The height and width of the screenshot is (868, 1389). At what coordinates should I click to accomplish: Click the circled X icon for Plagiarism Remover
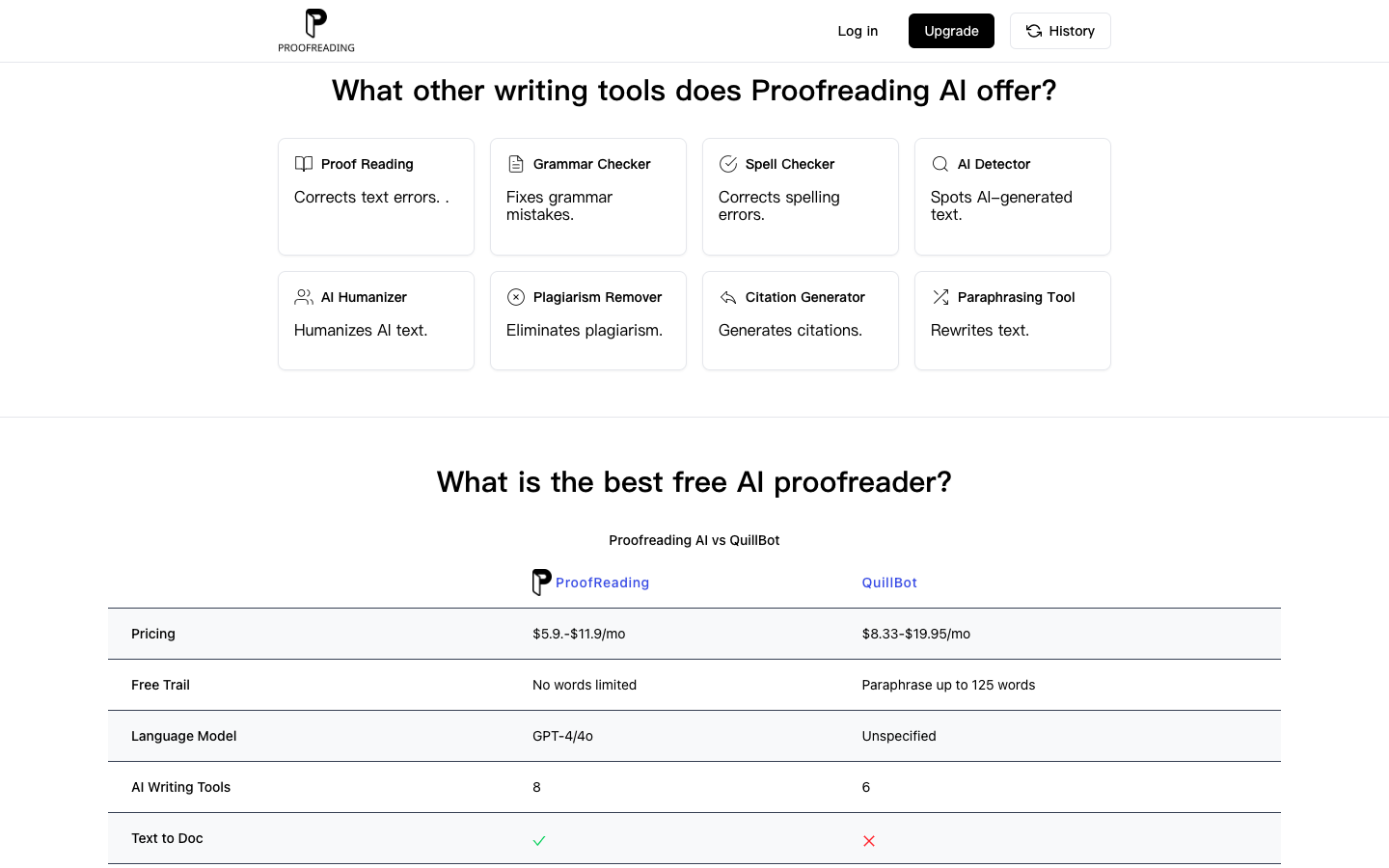click(x=516, y=297)
